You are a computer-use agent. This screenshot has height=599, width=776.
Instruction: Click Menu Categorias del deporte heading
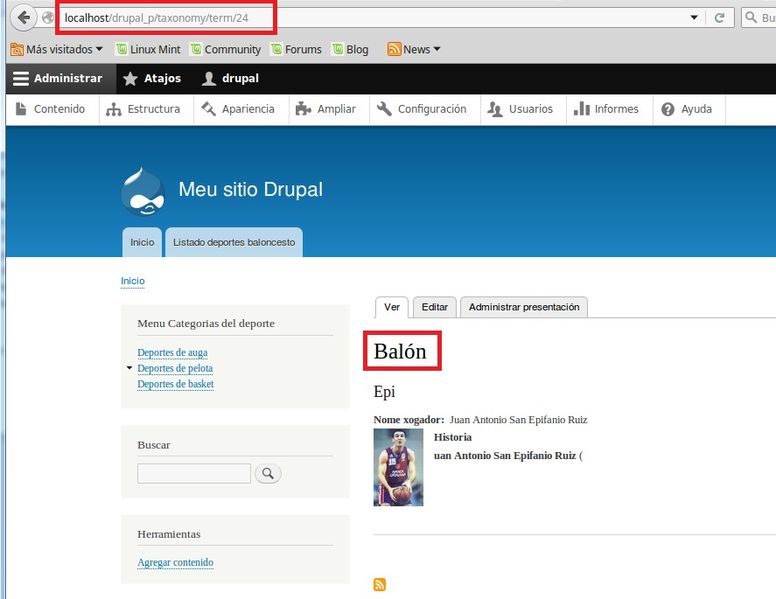coord(206,323)
